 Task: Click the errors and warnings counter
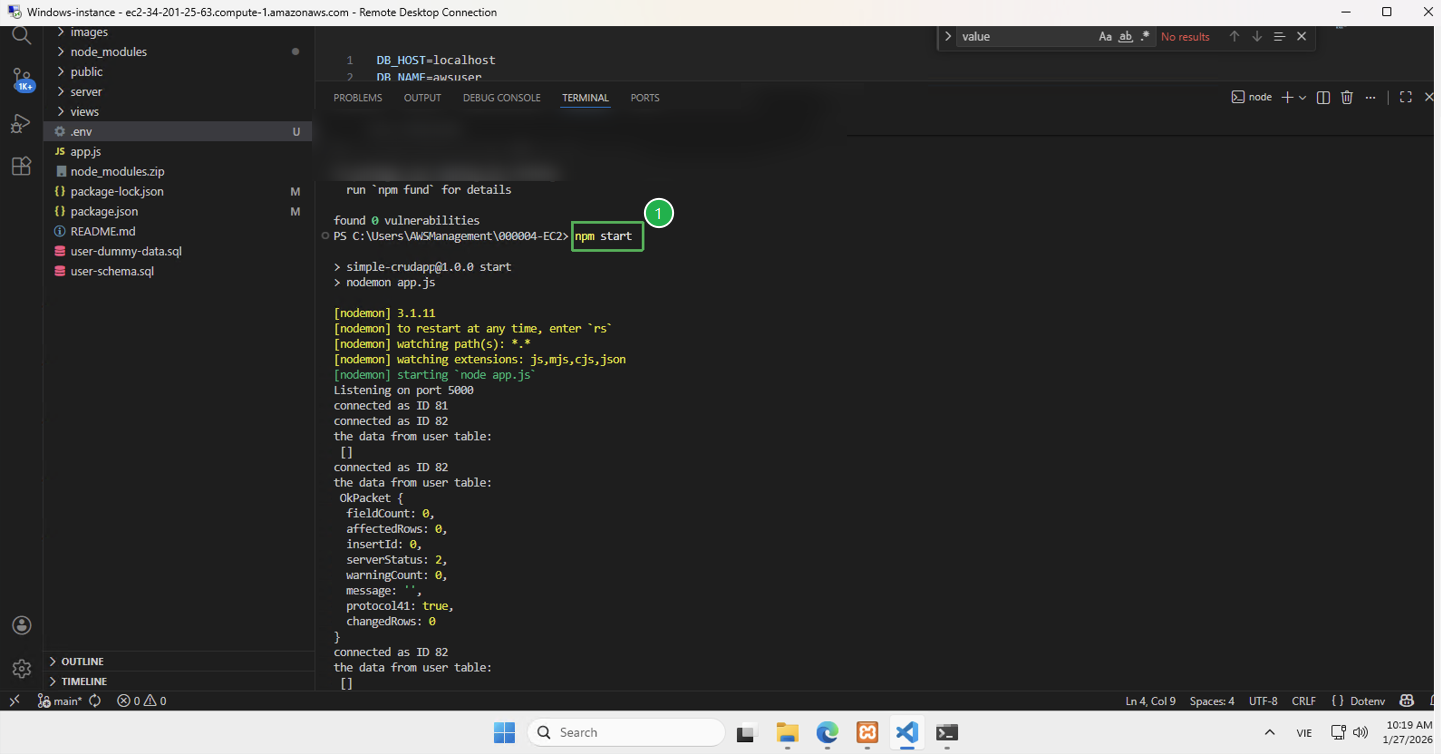[x=140, y=701]
